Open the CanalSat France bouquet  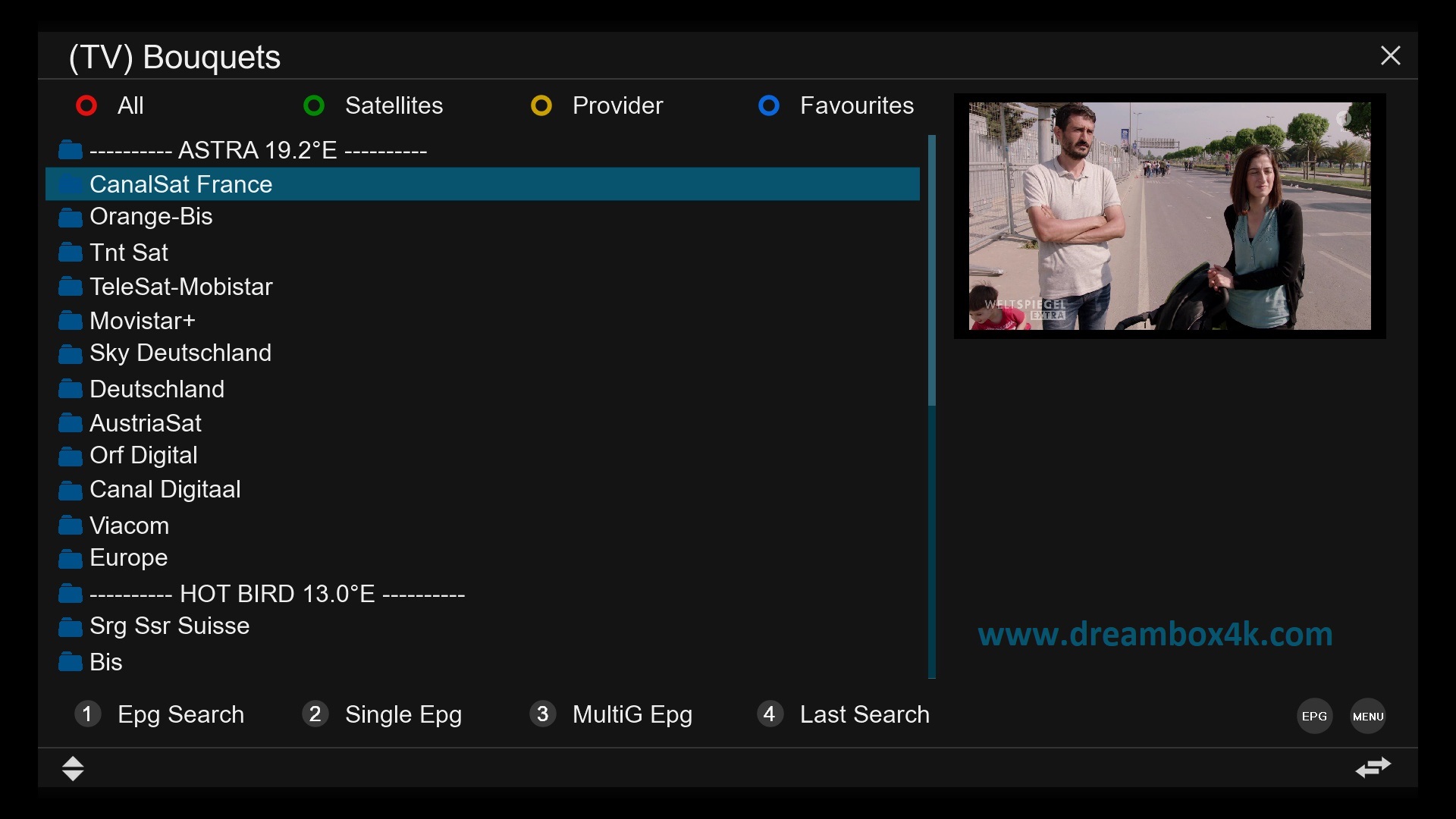point(482,184)
